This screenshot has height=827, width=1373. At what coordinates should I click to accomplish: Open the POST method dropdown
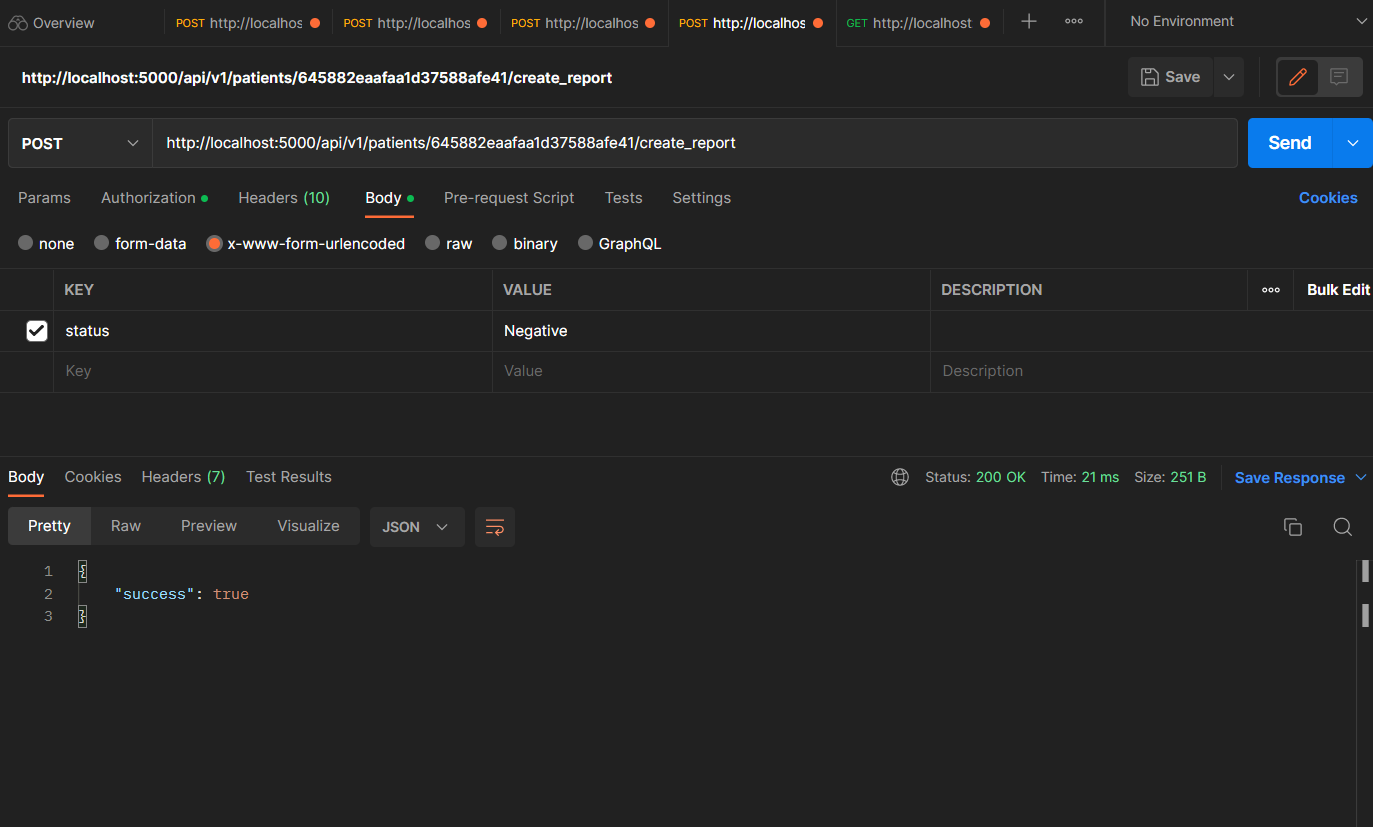point(79,142)
